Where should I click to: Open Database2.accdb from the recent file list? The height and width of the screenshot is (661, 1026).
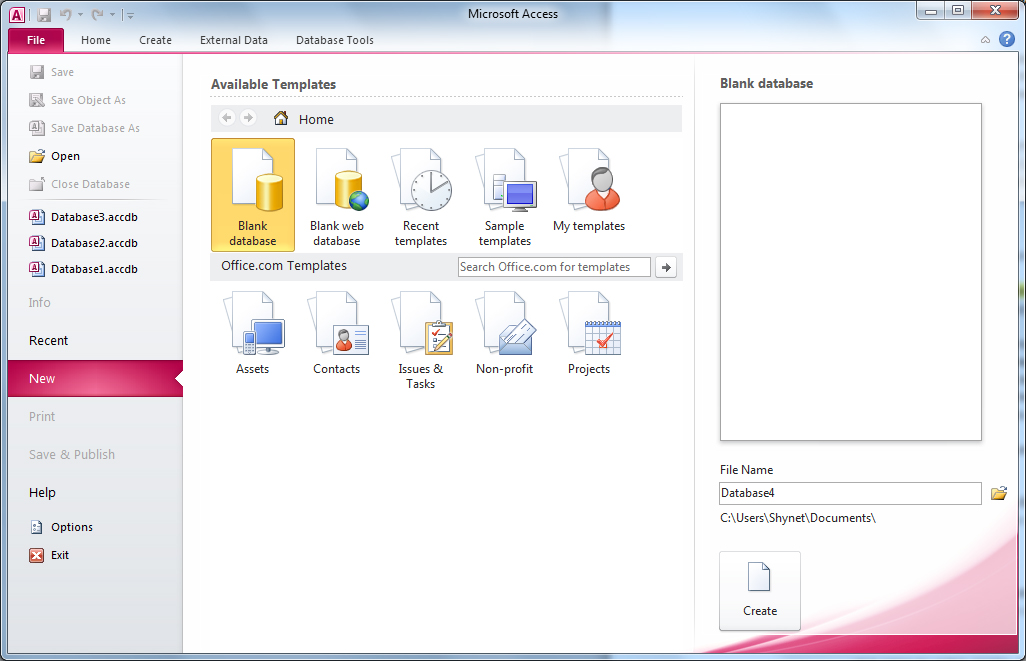[94, 243]
